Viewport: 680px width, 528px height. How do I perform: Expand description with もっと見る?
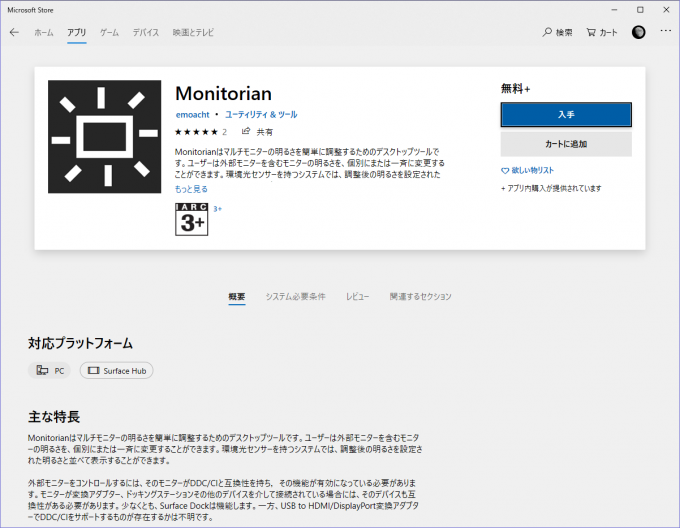pyautogui.click(x=191, y=189)
